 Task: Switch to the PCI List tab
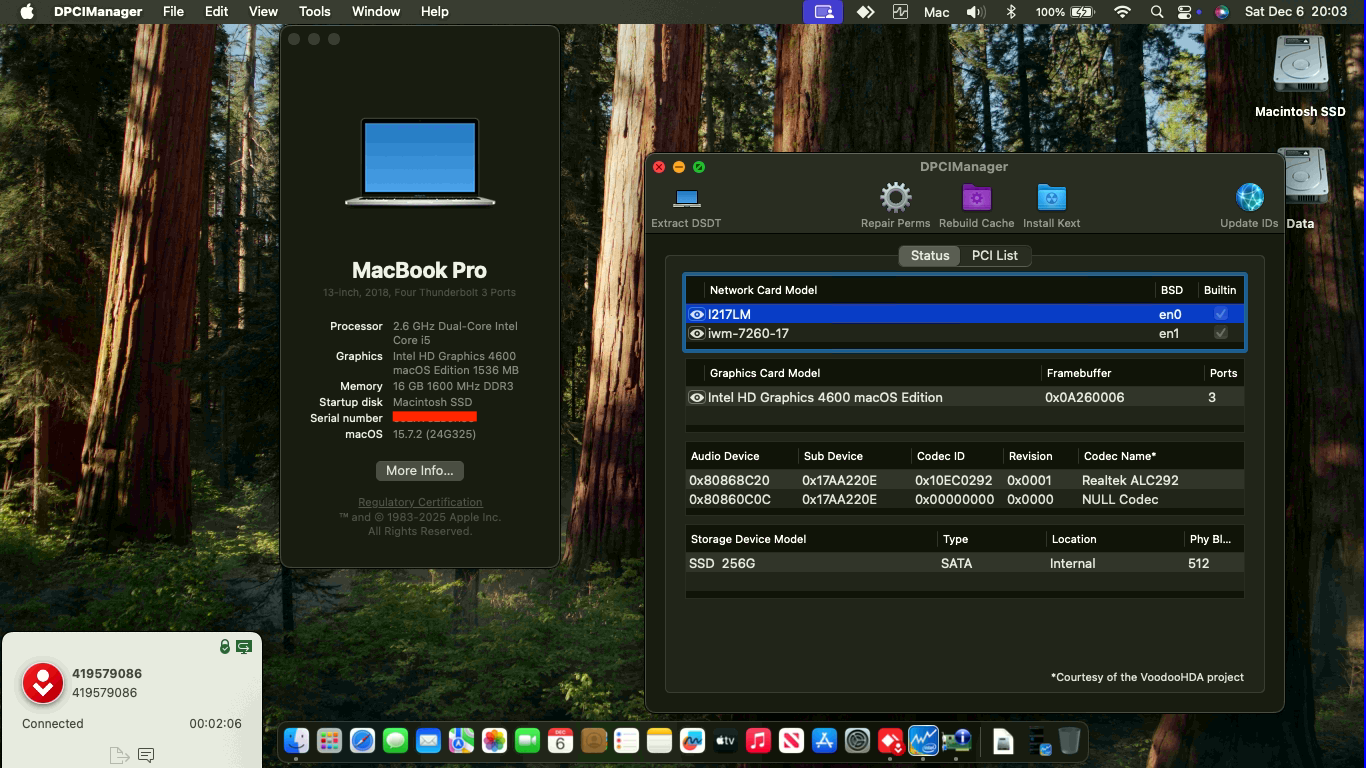point(994,256)
